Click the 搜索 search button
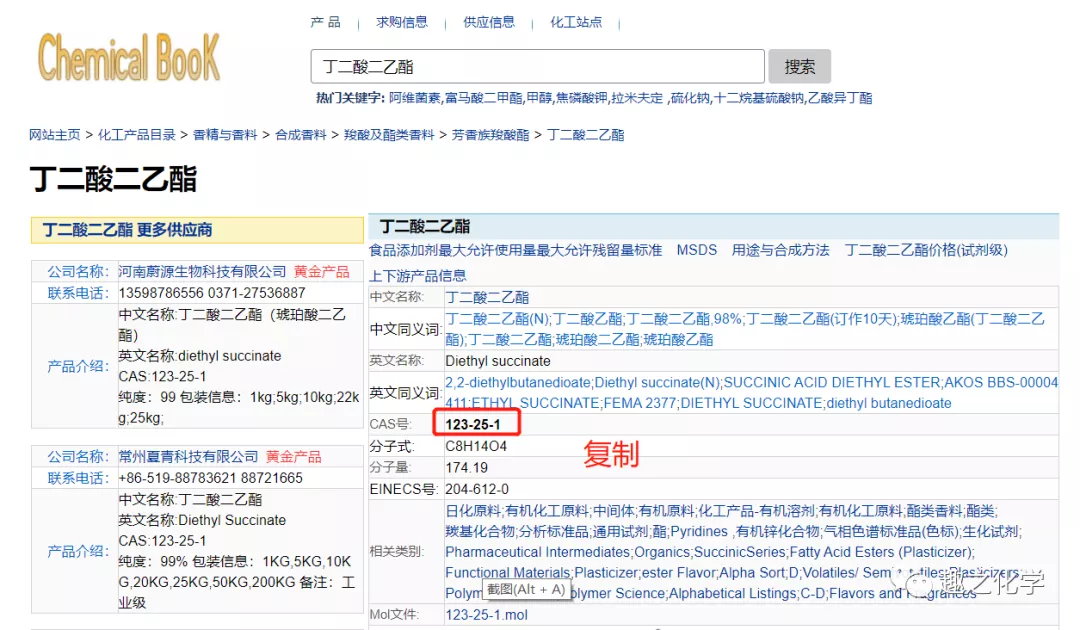This screenshot has height=630, width=1080. coord(800,67)
